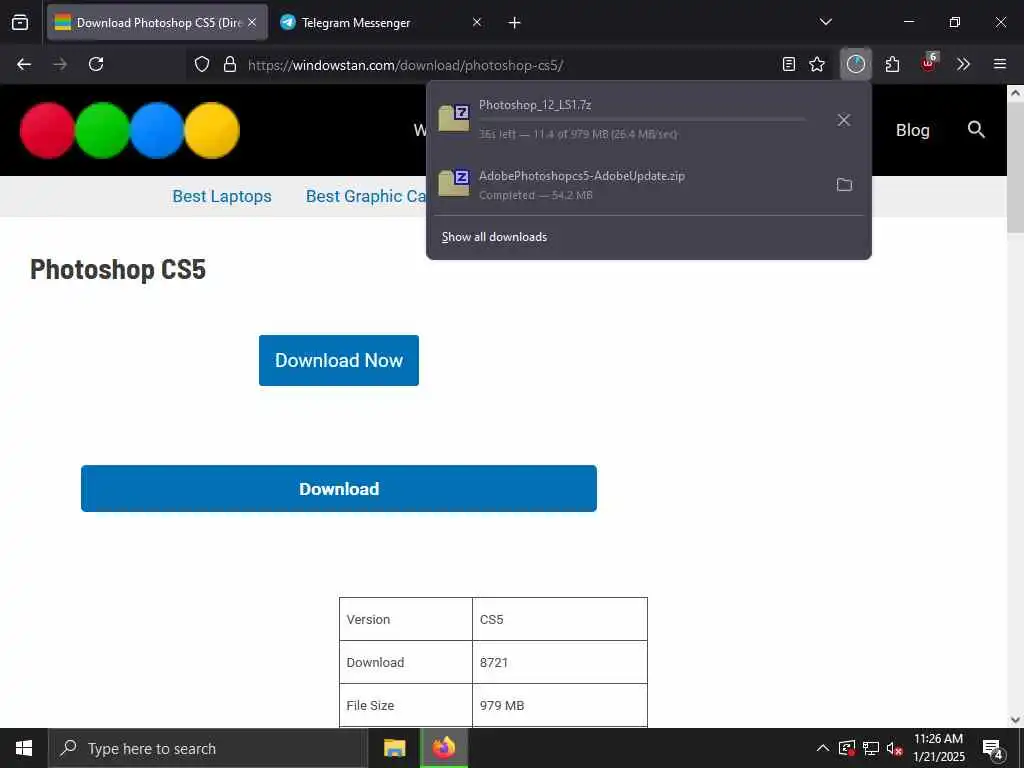The image size is (1024, 768).
Task: Expand the list all tabs dropdown
Action: (825, 22)
